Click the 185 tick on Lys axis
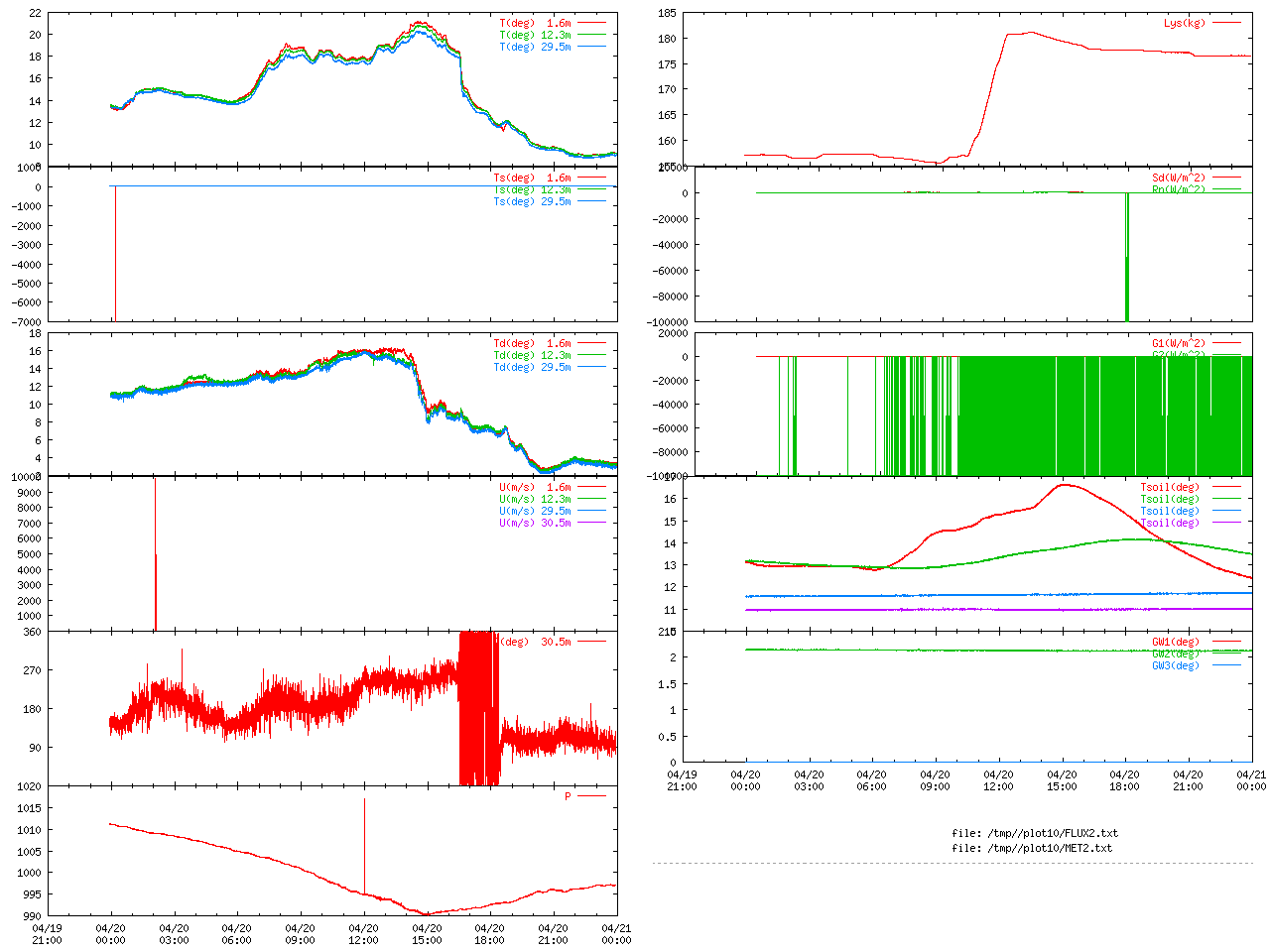This screenshot has height=952, width=1270. (x=667, y=13)
